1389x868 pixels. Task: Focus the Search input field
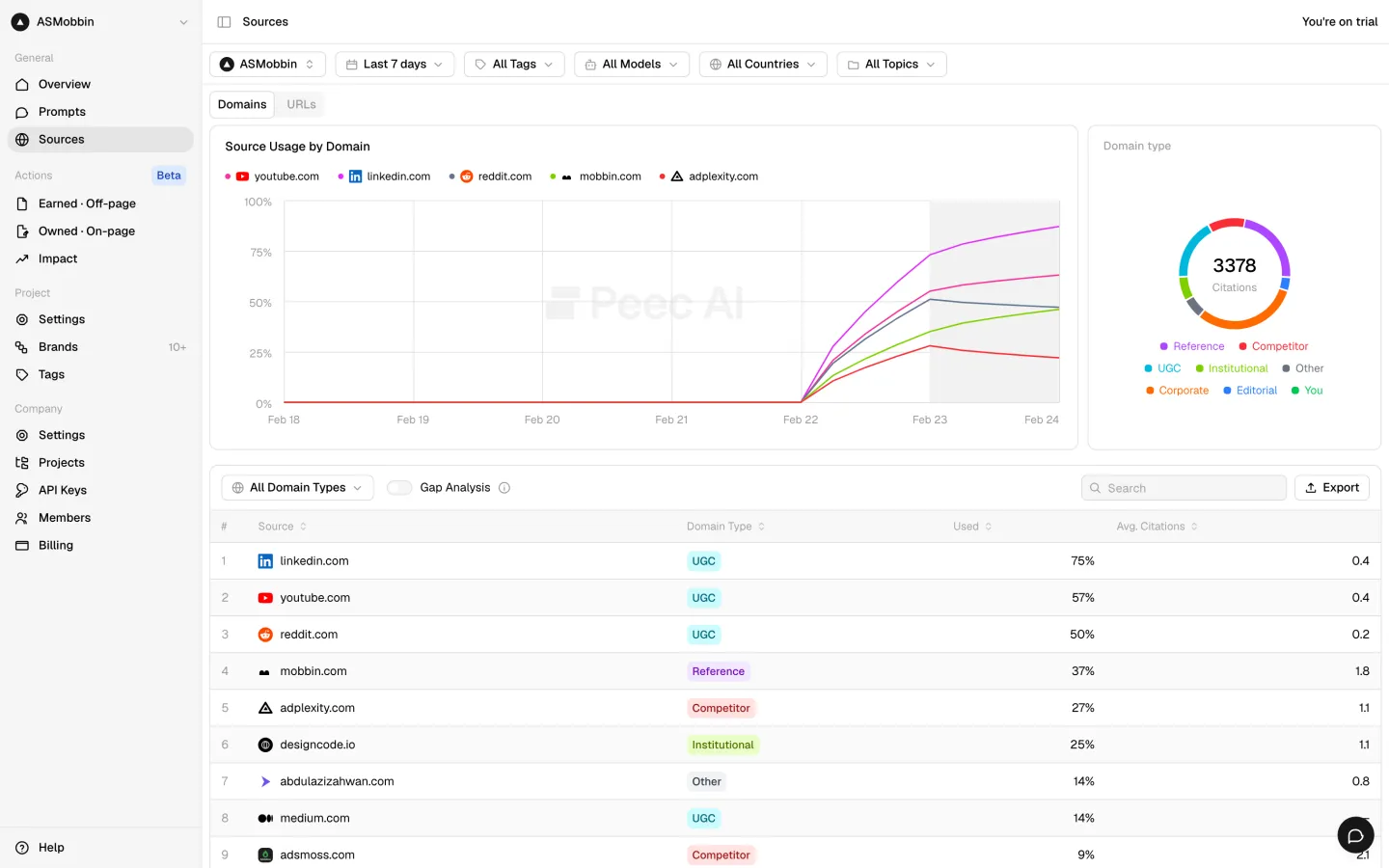tap(1184, 488)
